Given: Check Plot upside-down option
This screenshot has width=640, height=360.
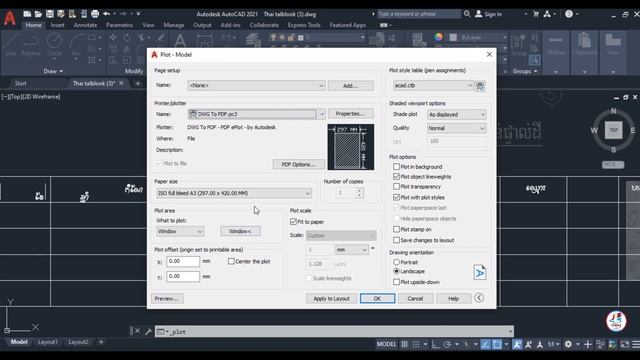Looking at the screenshot, I should click(396, 282).
